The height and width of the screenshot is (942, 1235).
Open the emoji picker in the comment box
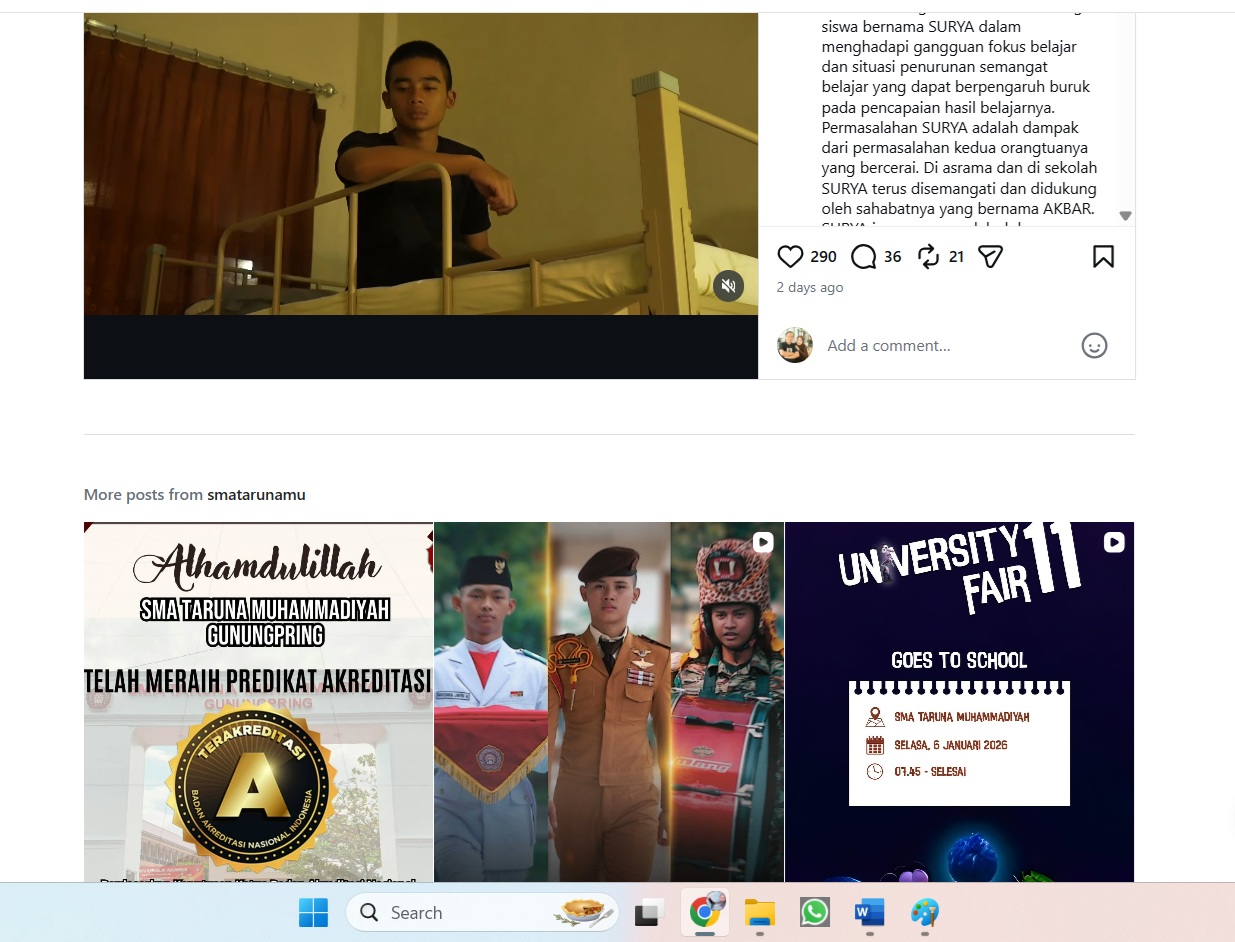click(x=1094, y=346)
